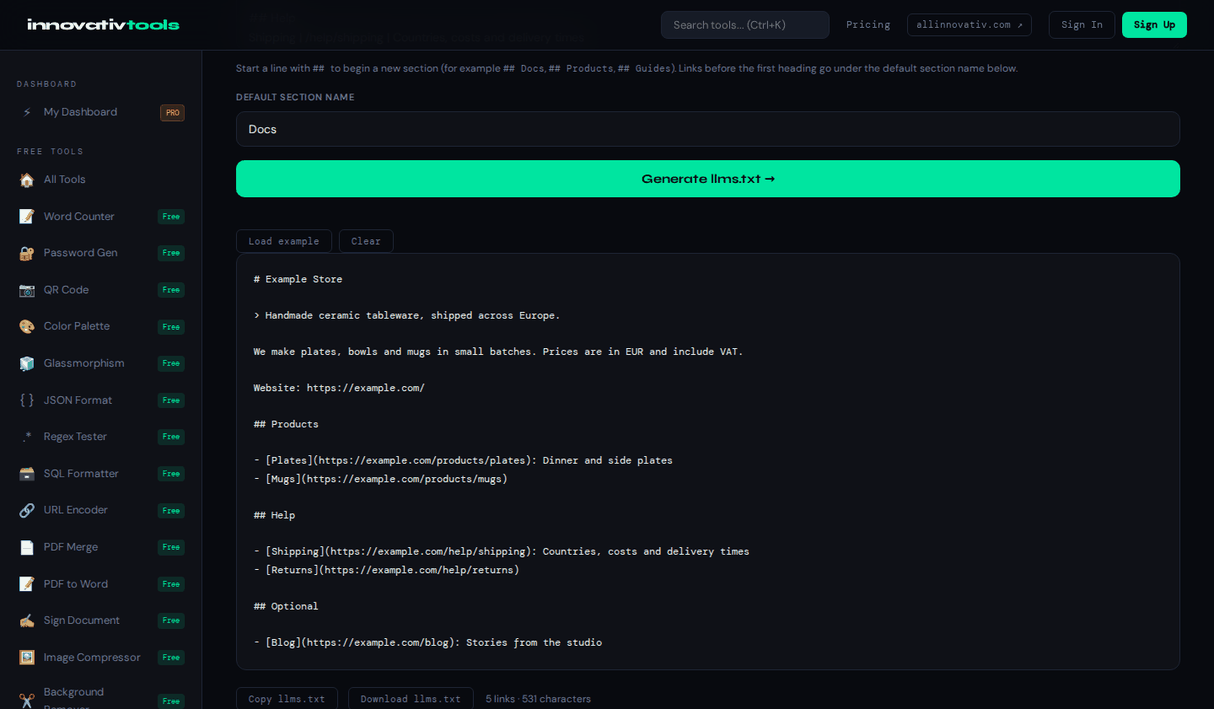
Task: Click the Image Compressor picture icon
Action: (27, 657)
